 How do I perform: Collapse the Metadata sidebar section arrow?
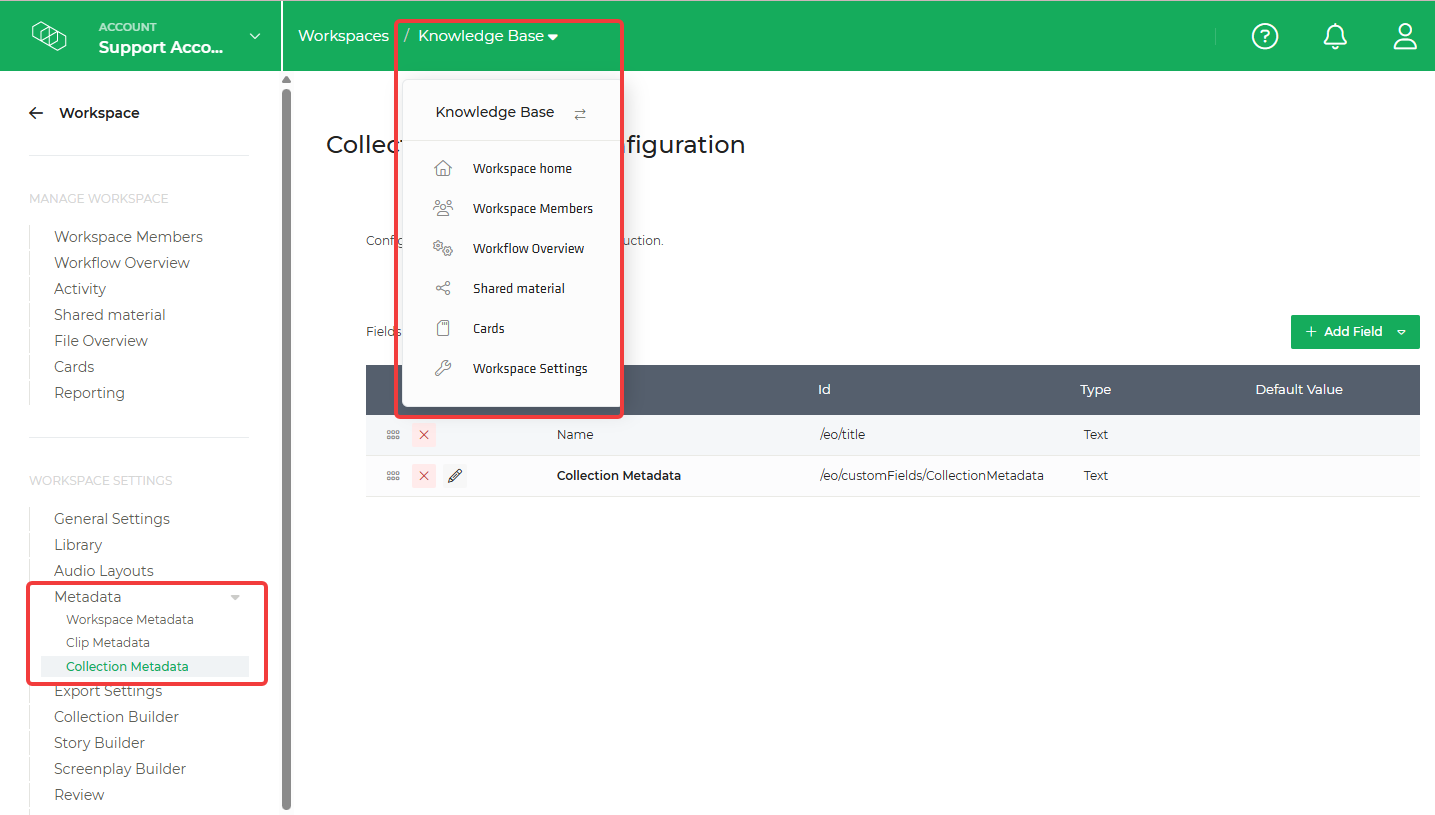tap(235, 597)
